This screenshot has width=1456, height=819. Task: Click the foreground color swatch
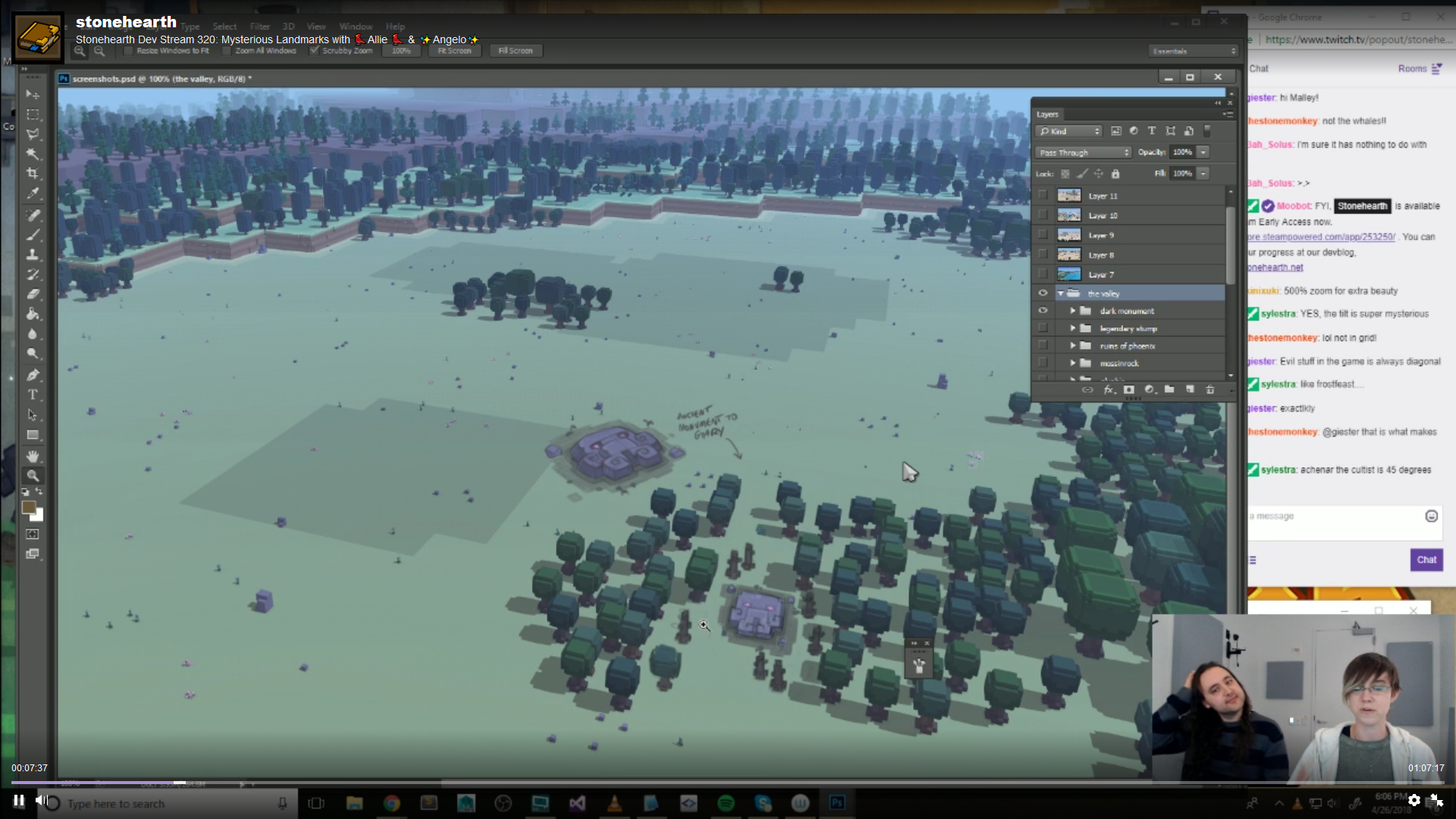[x=29, y=507]
